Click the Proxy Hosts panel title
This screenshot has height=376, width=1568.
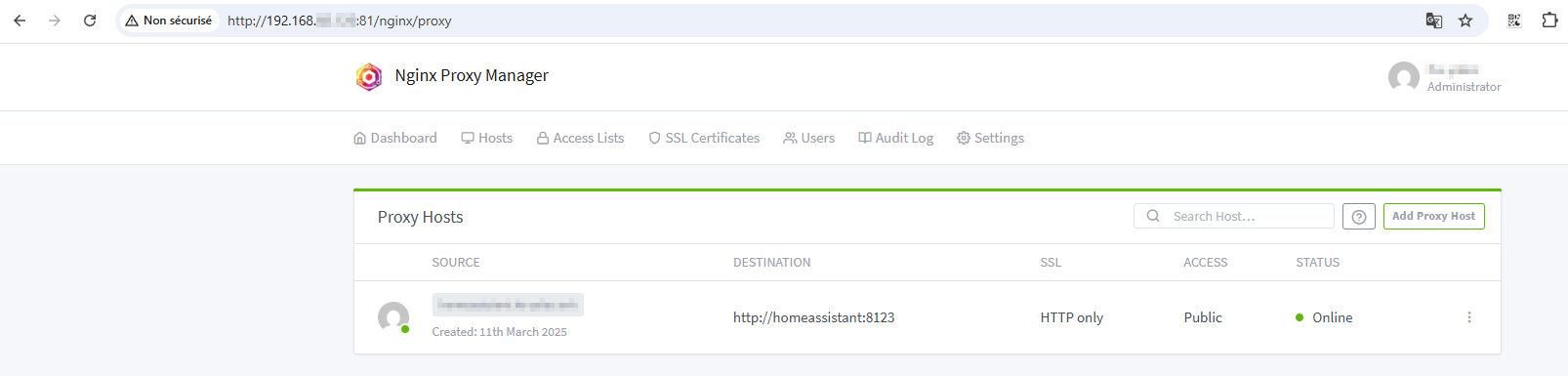pos(421,217)
